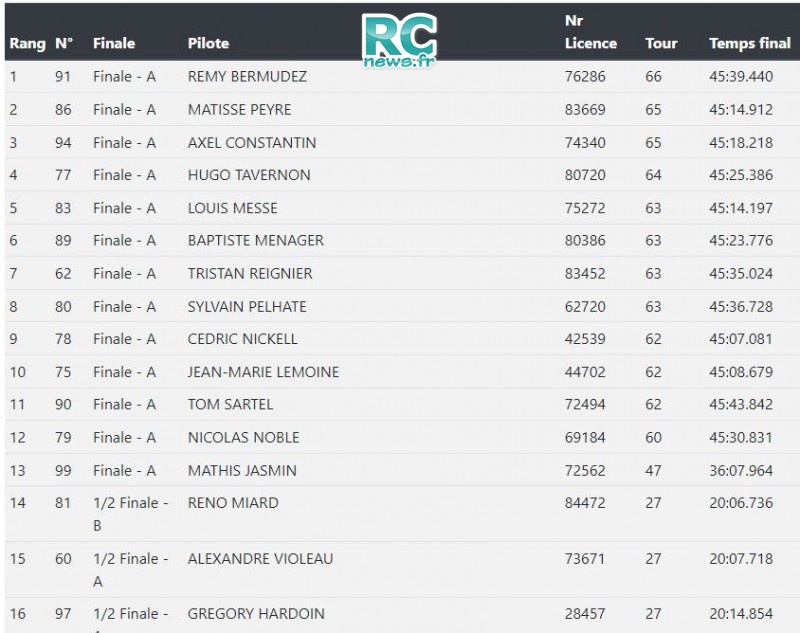This screenshot has width=800, height=633.
Task: Select the Finale column header
Action: click(x=114, y=43)
